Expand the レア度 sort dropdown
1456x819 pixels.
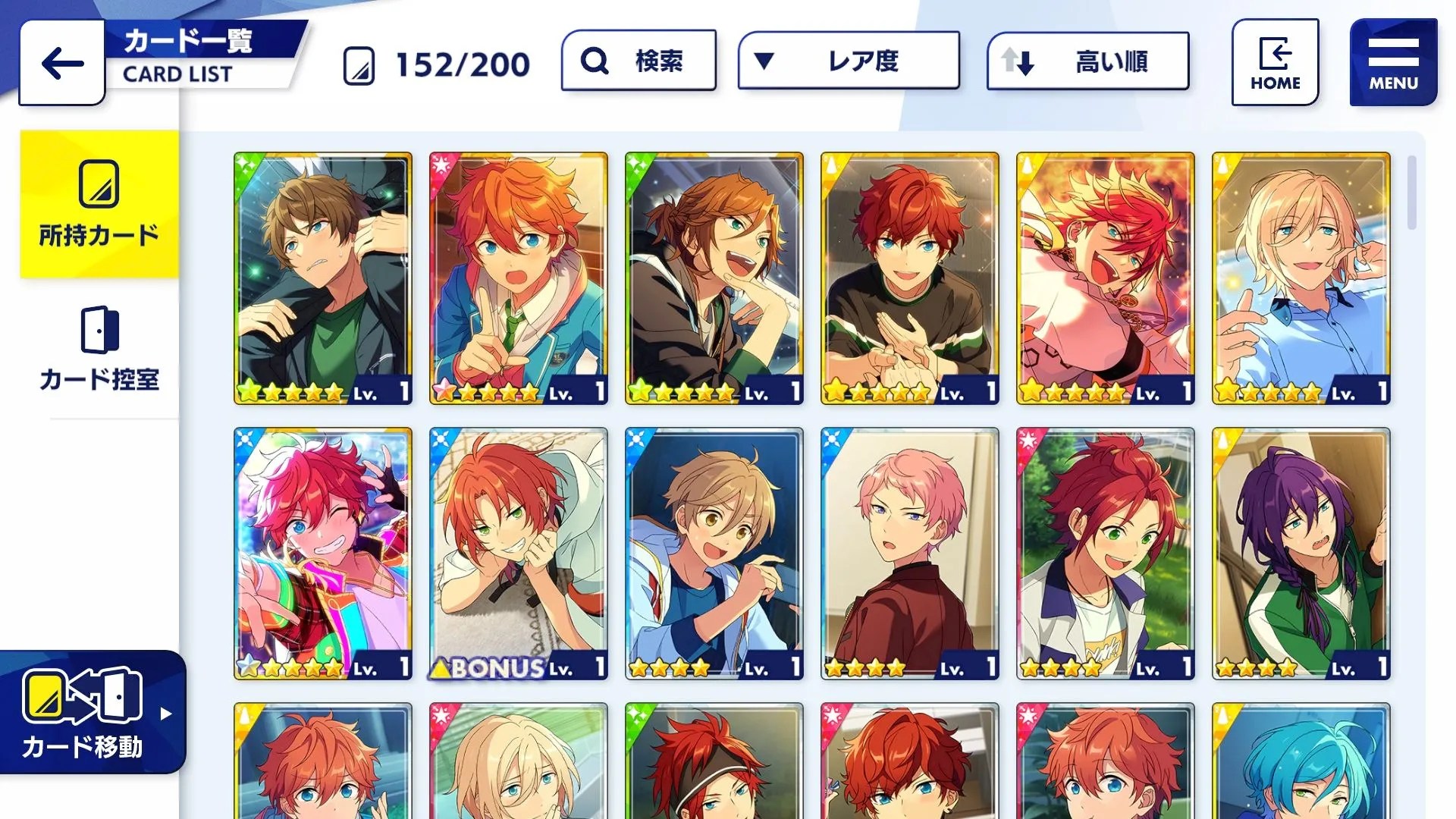pos(849,61)
